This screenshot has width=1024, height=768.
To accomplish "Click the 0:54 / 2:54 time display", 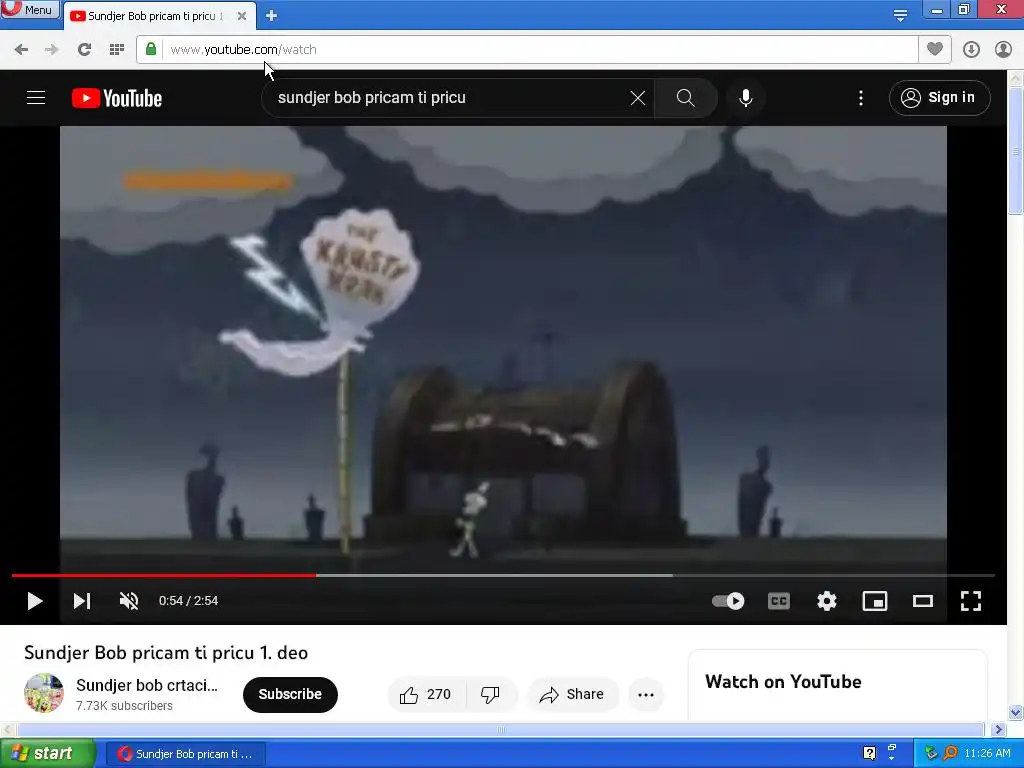I will click(188, 601).
